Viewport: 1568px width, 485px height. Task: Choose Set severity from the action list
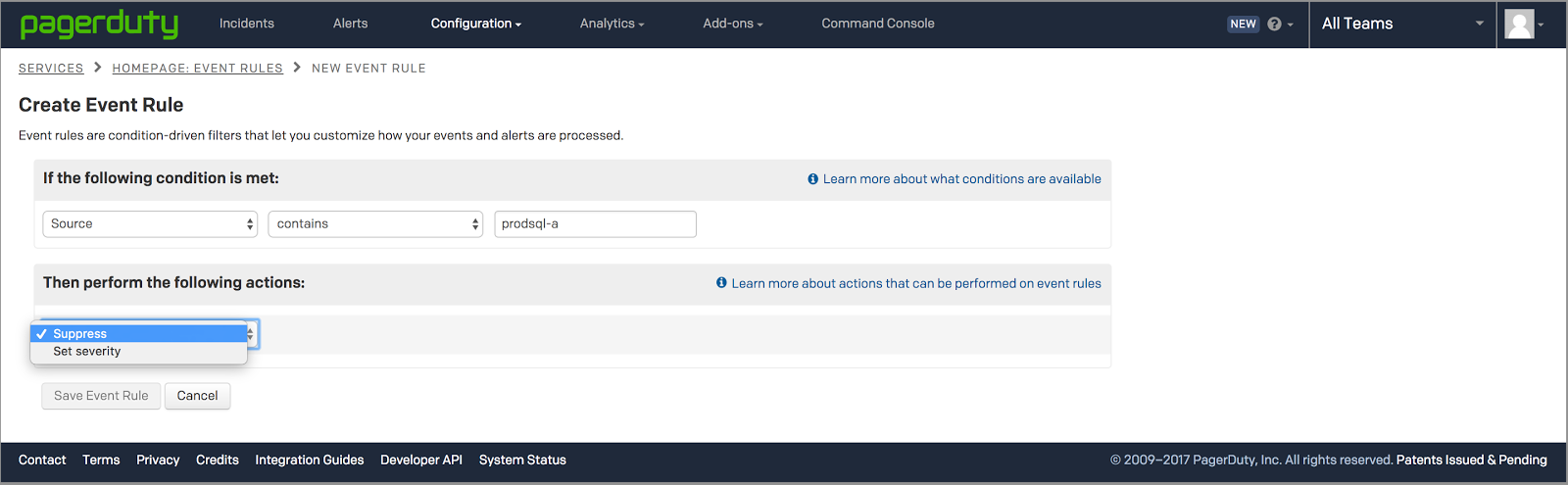(87, 352)
